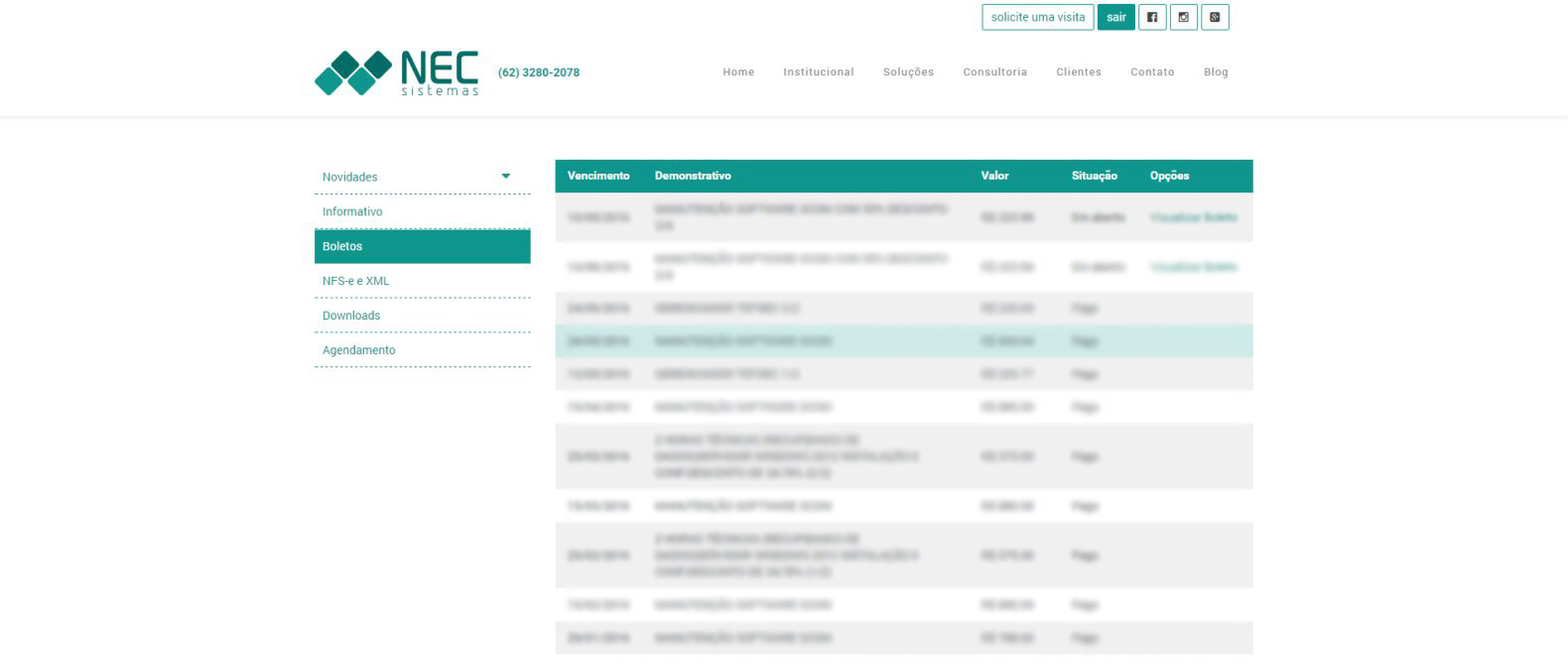1568x664 pixels.
Task: Go to the Home menu item
Action: coord(738,71)
